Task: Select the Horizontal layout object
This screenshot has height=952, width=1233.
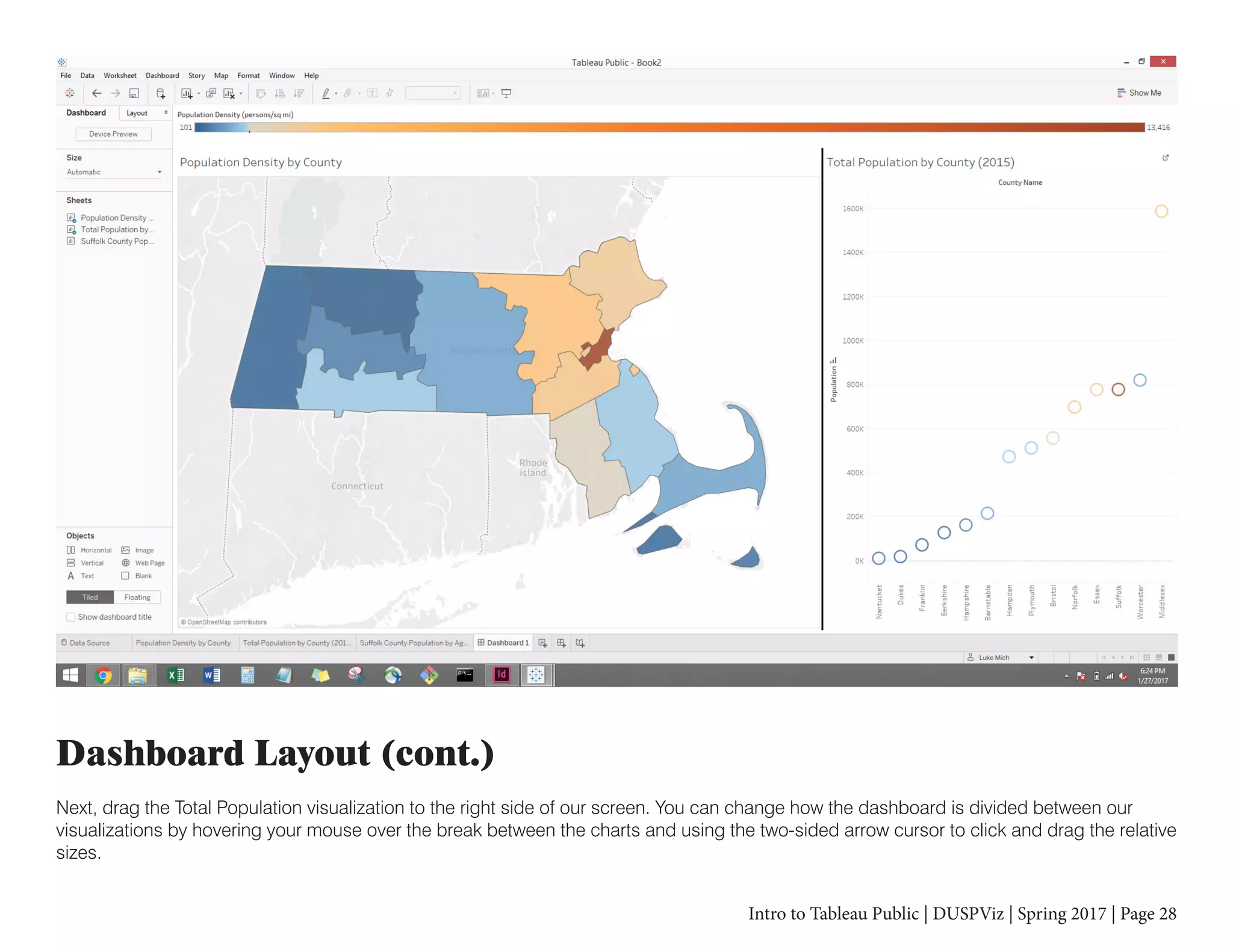Action: [x=89, y=550]
